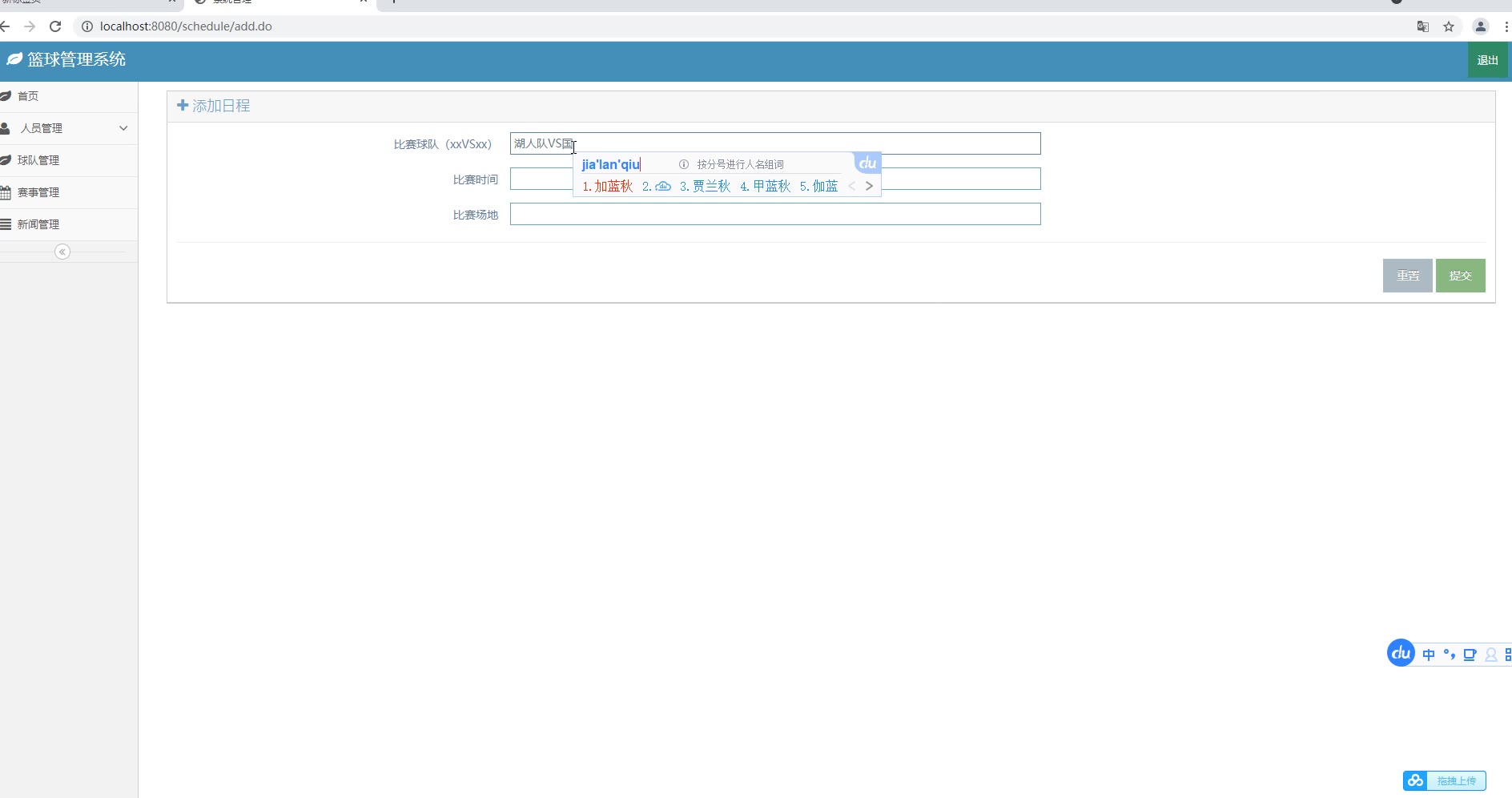Screen dimensions: 1512x798
Task: Click the pinyin composition jia'lan'qiu
Action: pos(611,164)
